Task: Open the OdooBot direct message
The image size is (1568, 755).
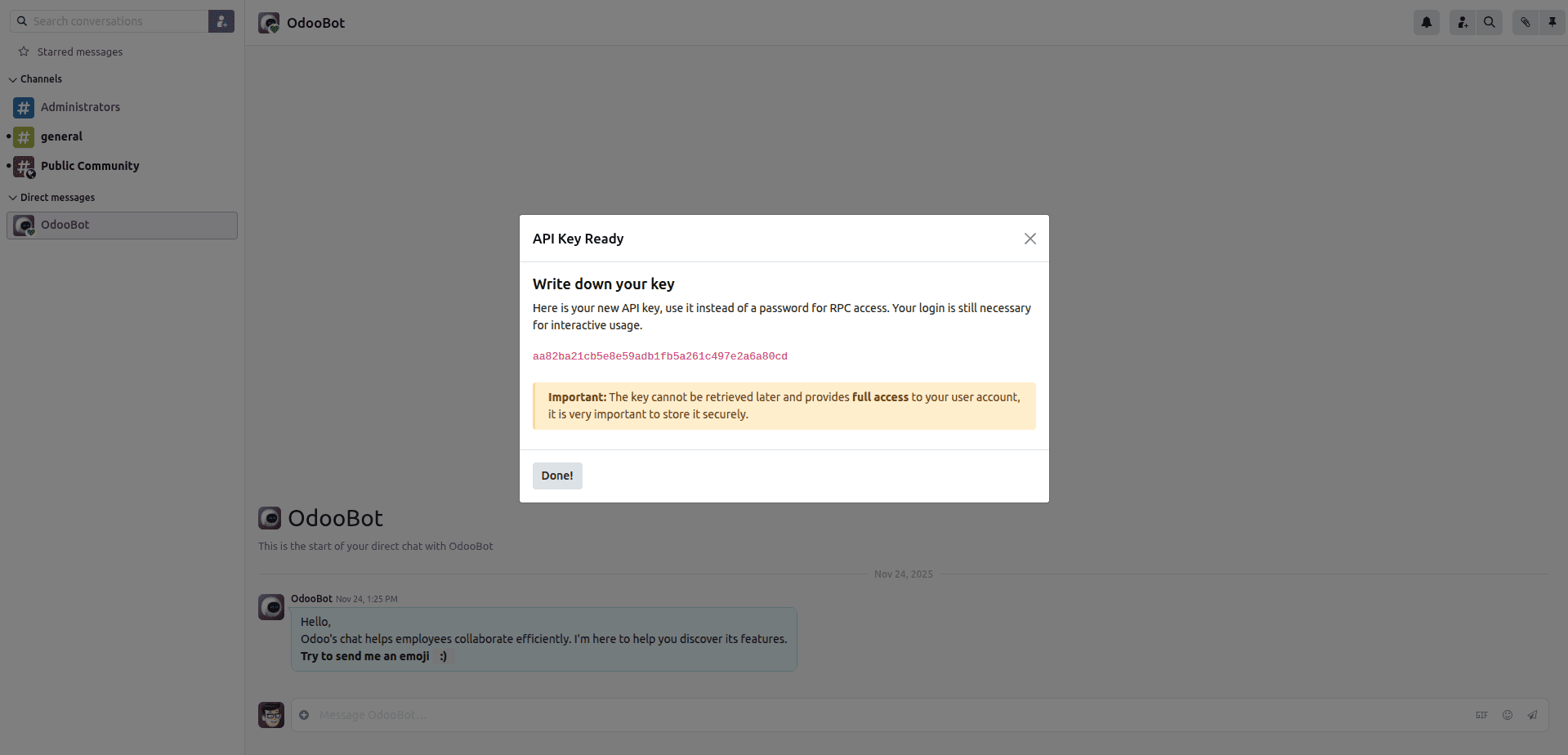Action: tap(65, 225)
